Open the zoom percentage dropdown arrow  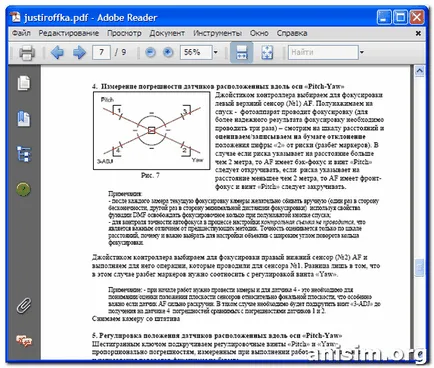coord(216,52)
